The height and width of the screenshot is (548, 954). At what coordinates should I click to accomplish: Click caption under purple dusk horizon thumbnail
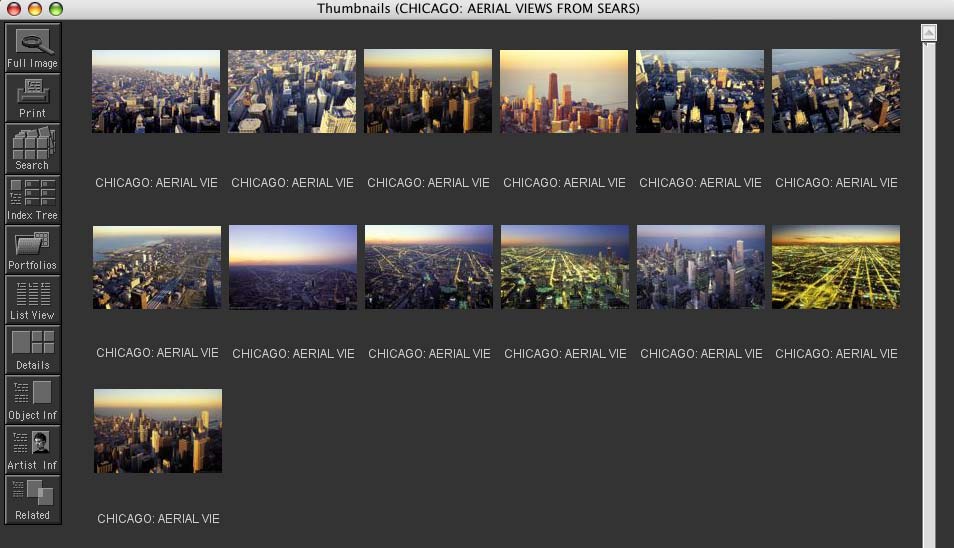(293, 353)
